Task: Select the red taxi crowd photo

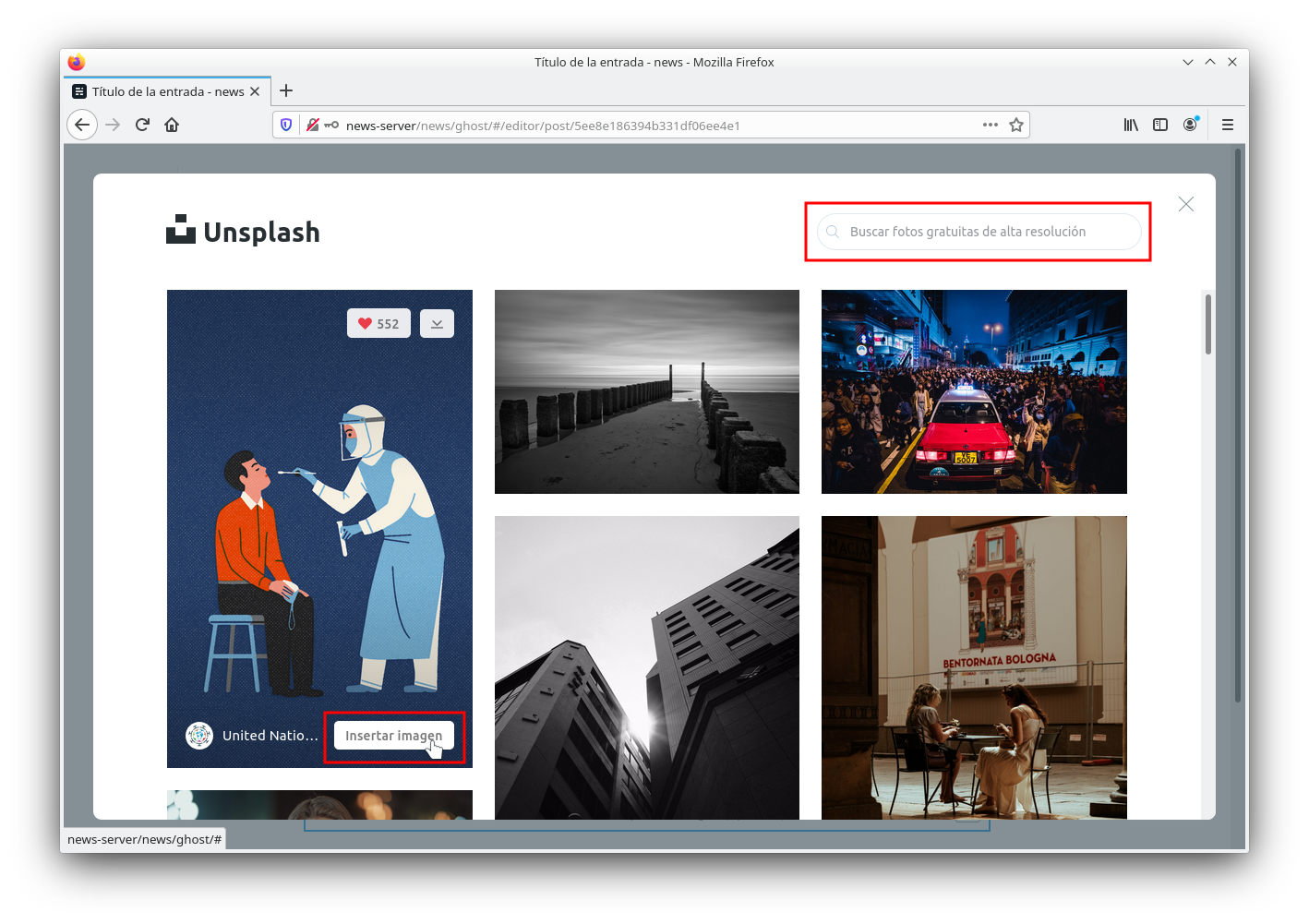Action: (x=974, y=391)
